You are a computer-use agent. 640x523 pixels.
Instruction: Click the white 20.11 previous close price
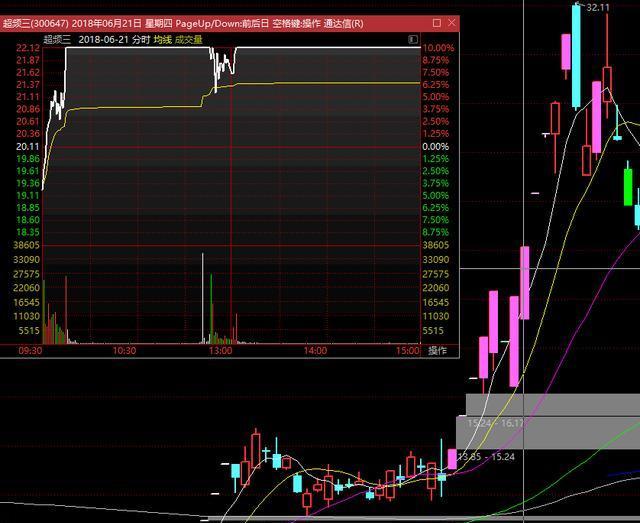click(x=28, y=147)
